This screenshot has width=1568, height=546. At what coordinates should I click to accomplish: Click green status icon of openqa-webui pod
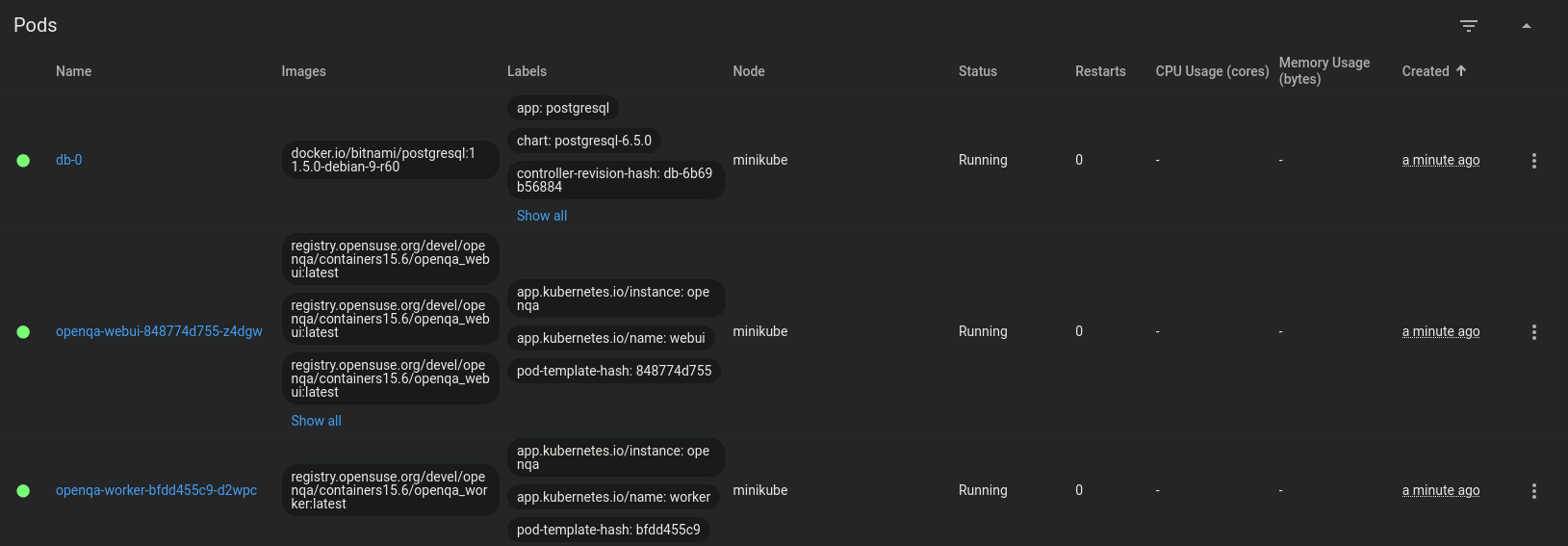point(23,332)
